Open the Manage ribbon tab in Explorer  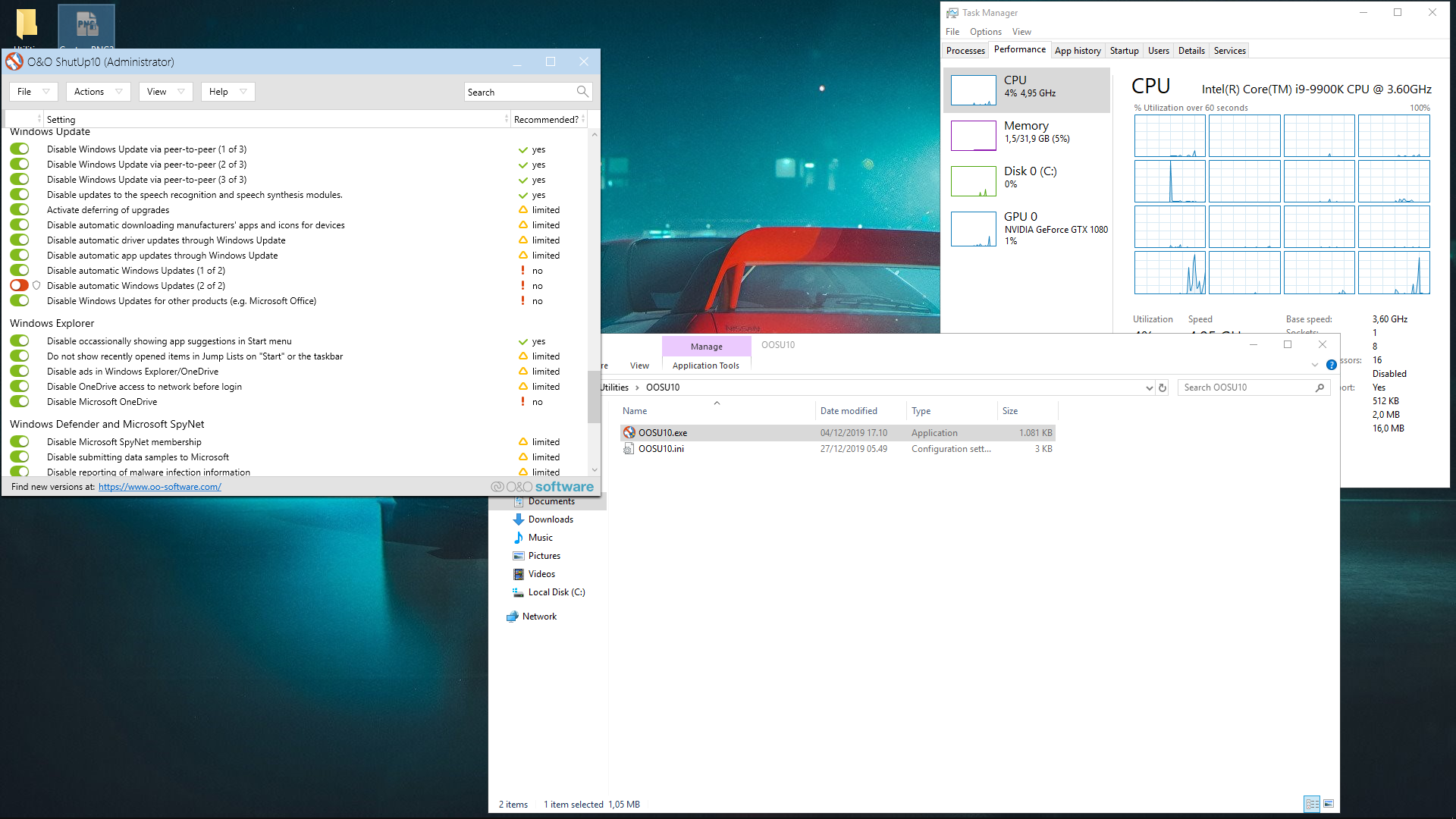[706, 347]
